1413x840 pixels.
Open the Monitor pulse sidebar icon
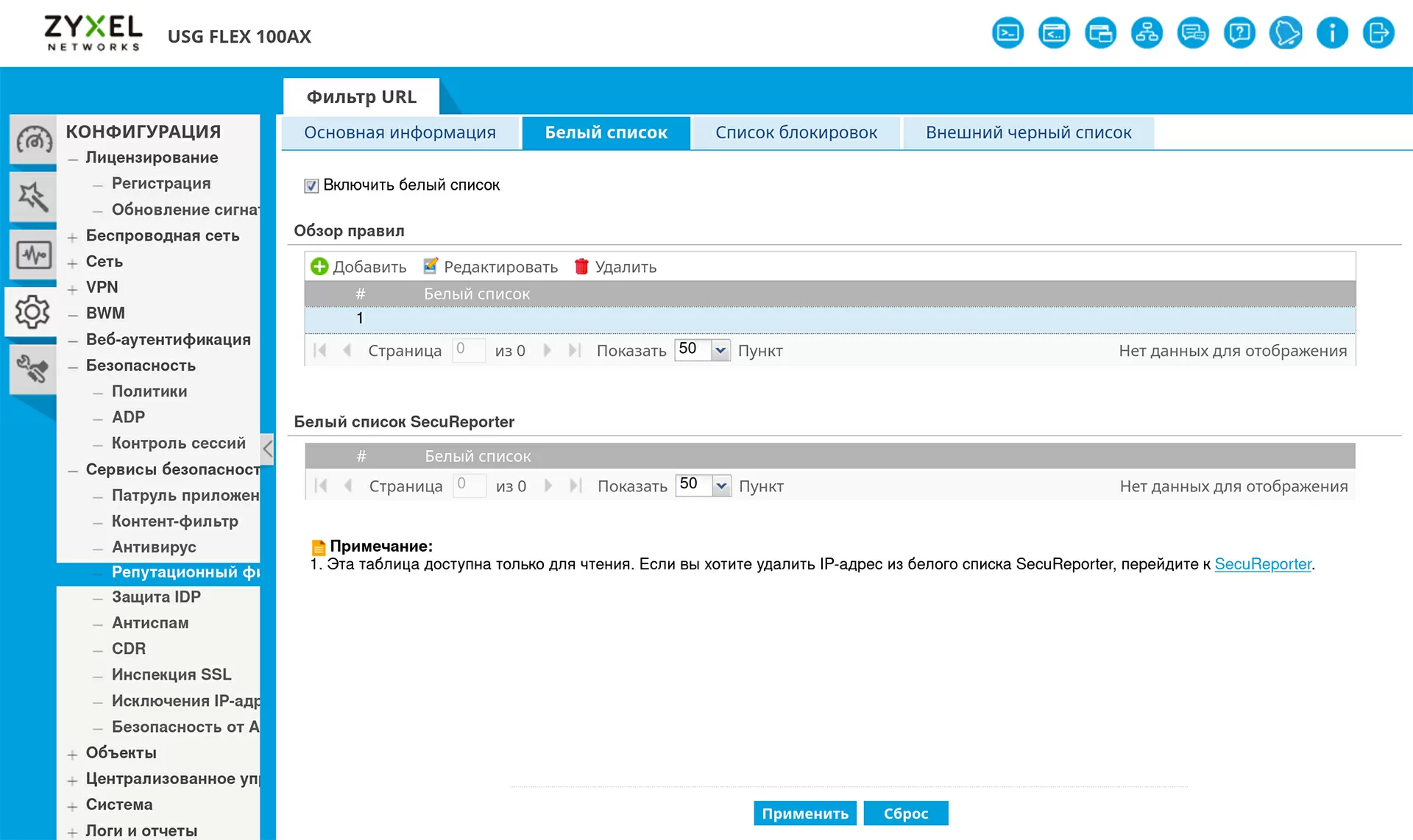click(33, 255)
